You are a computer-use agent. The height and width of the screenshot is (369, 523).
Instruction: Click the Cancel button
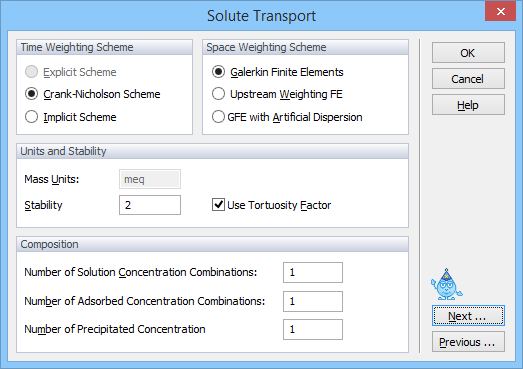pos(468,79)
